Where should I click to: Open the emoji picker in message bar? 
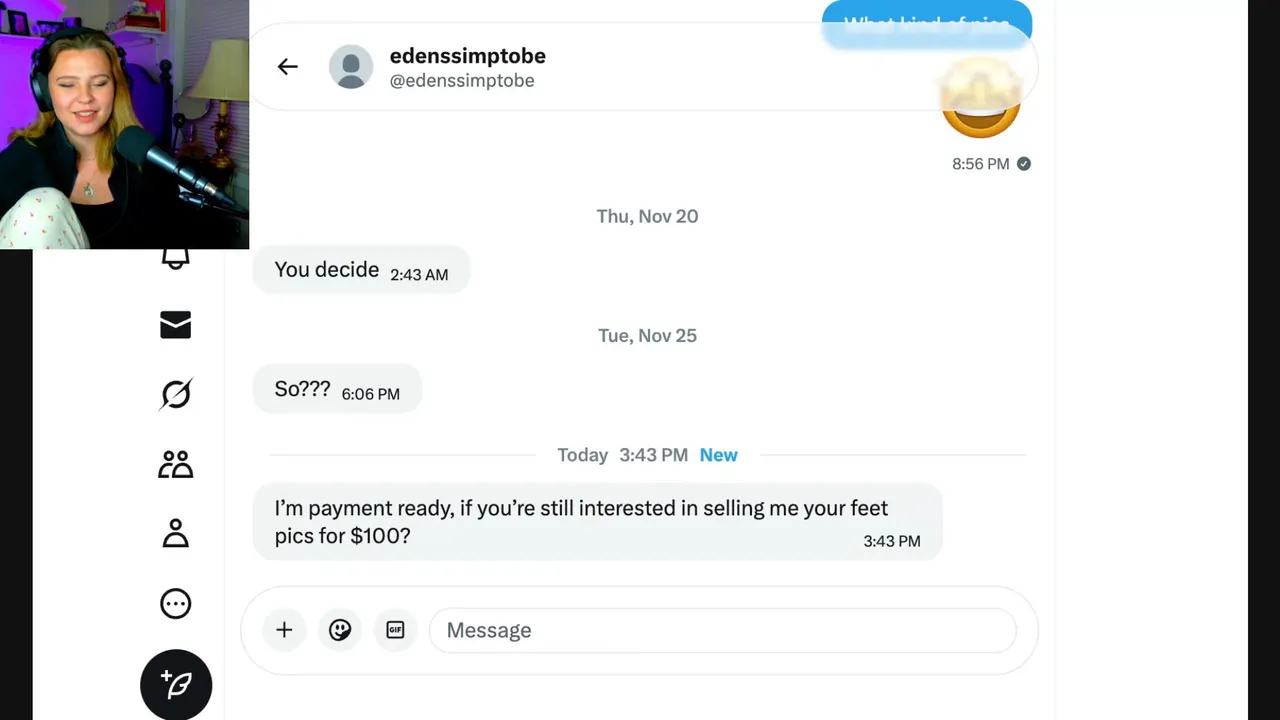pyautogui.click(x=340, y=630)
